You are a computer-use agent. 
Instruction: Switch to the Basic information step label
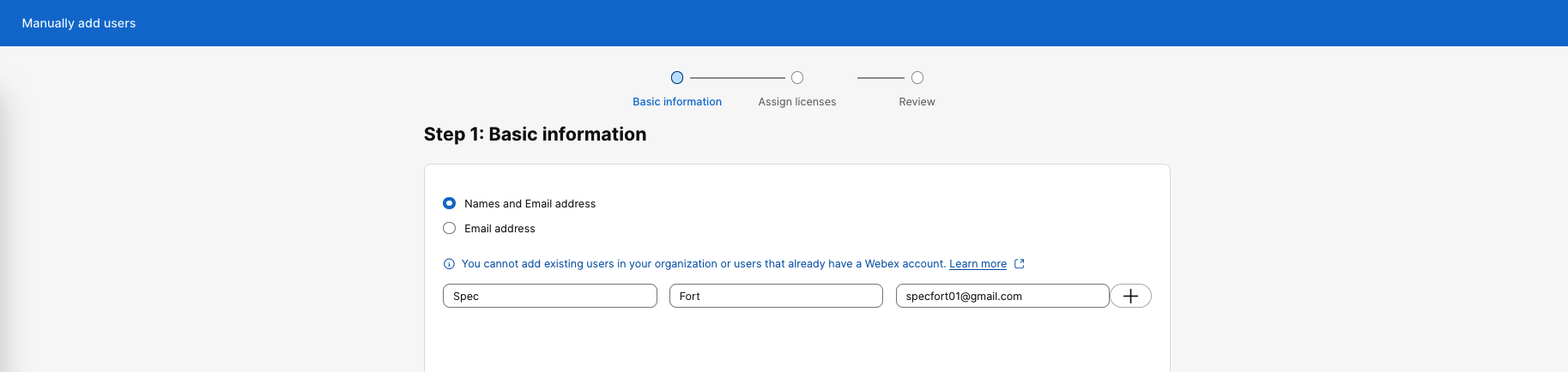tap(677, 102)
